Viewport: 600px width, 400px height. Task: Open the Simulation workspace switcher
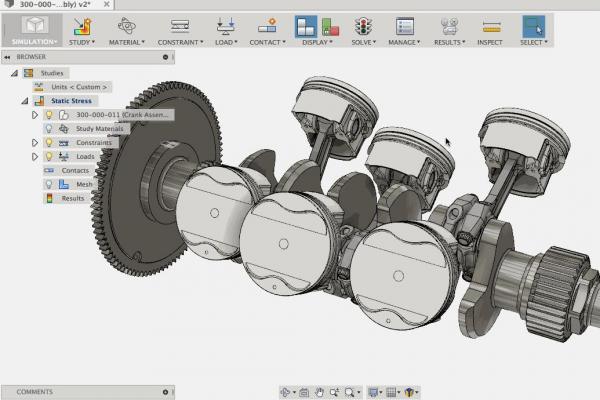[x=34, y=27]
